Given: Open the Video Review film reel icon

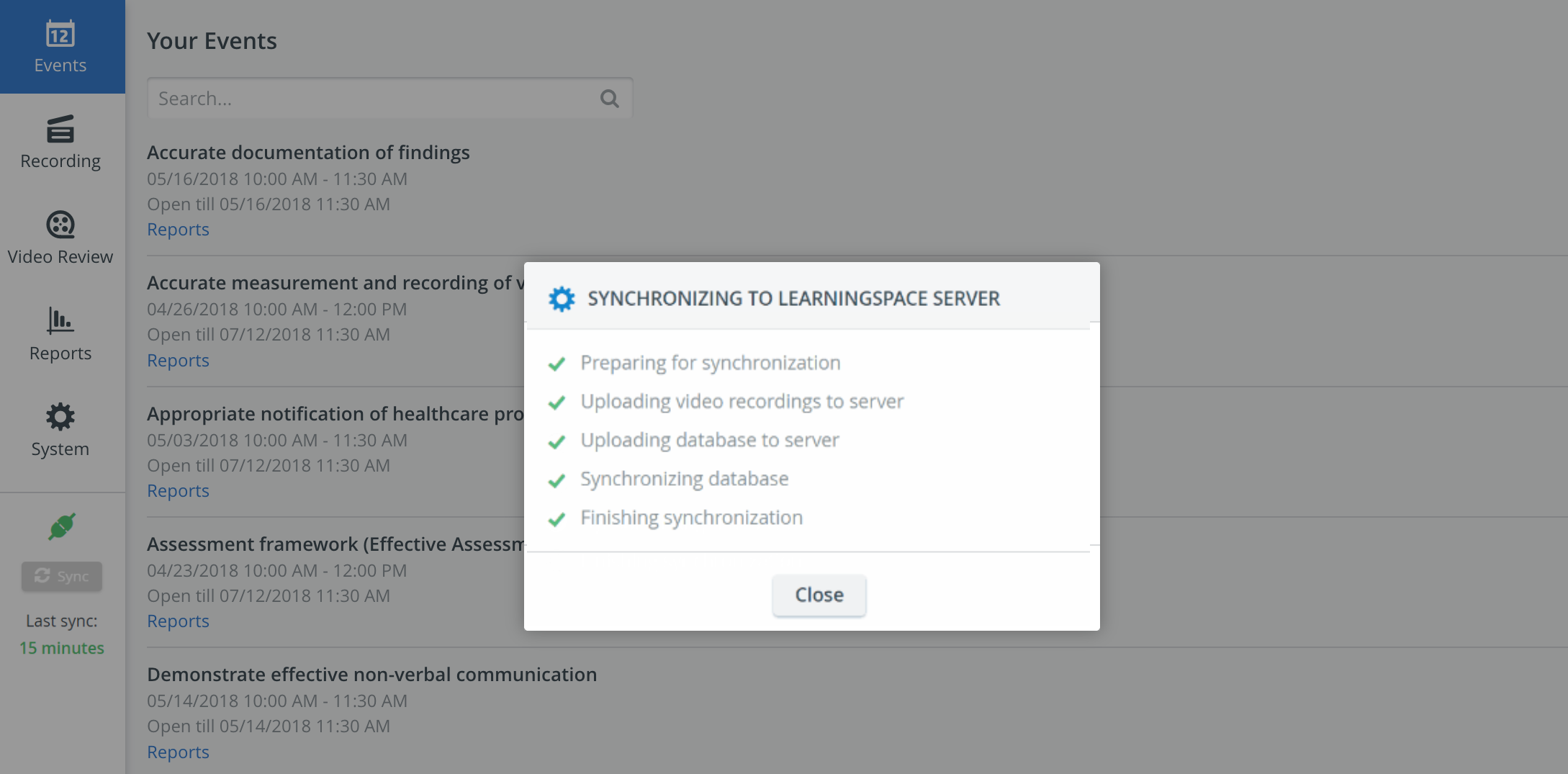Looking at the screenshot, I should point(60,225).
